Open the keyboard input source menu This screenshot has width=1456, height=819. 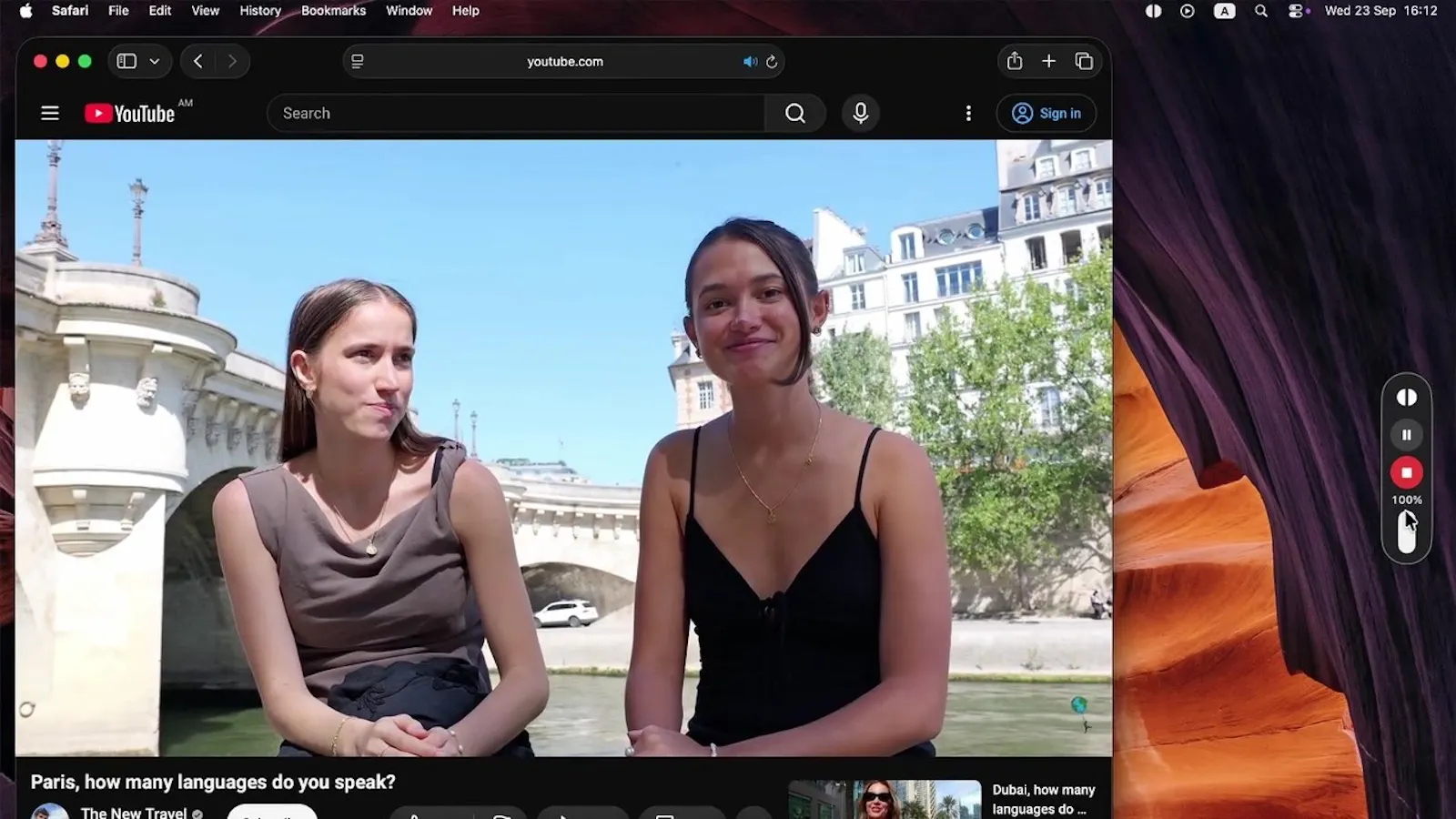pyautogui.click(x=1224, y=11)
